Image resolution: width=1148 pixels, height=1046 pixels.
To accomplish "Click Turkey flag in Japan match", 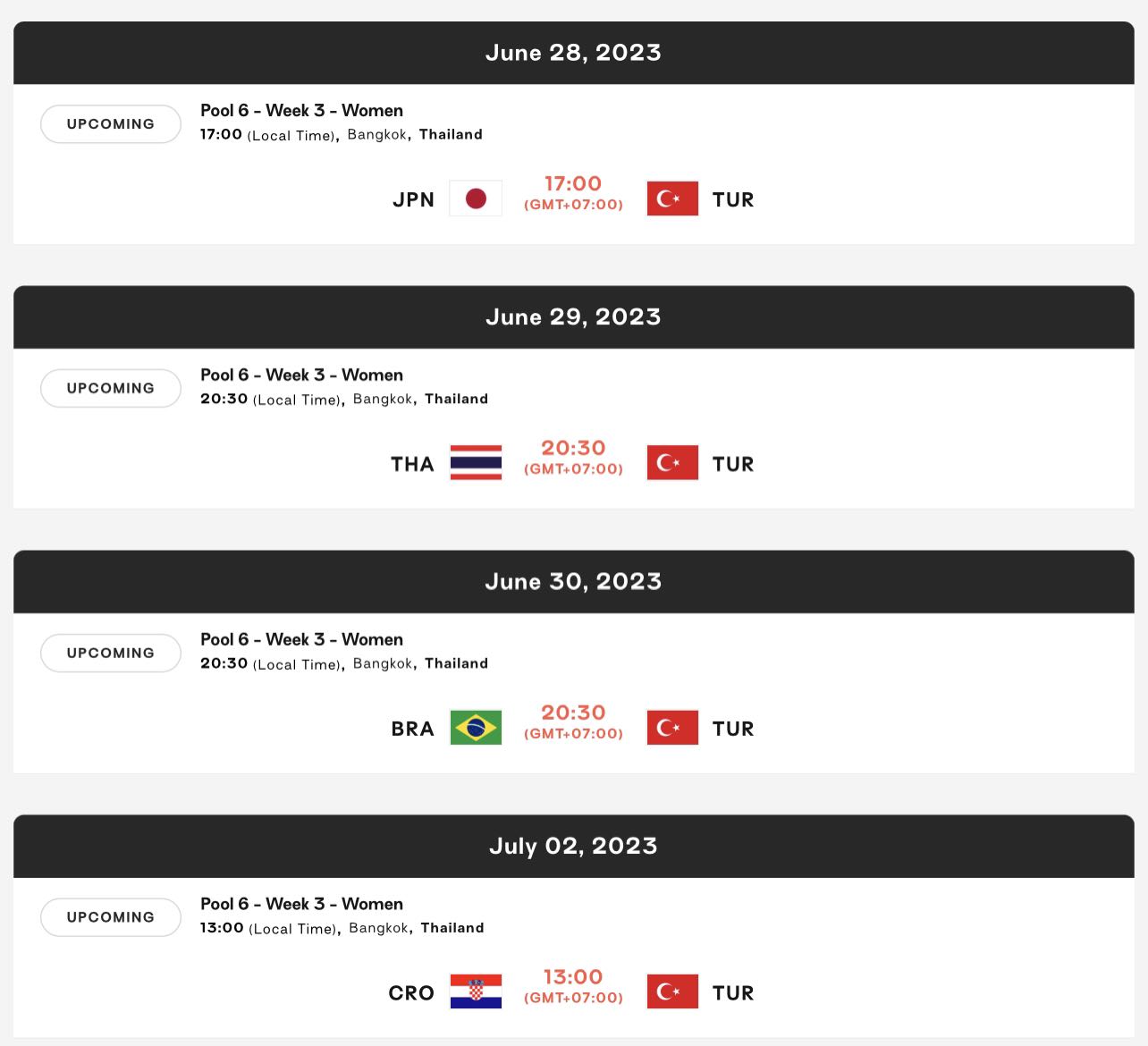I will tap(672, 198).
